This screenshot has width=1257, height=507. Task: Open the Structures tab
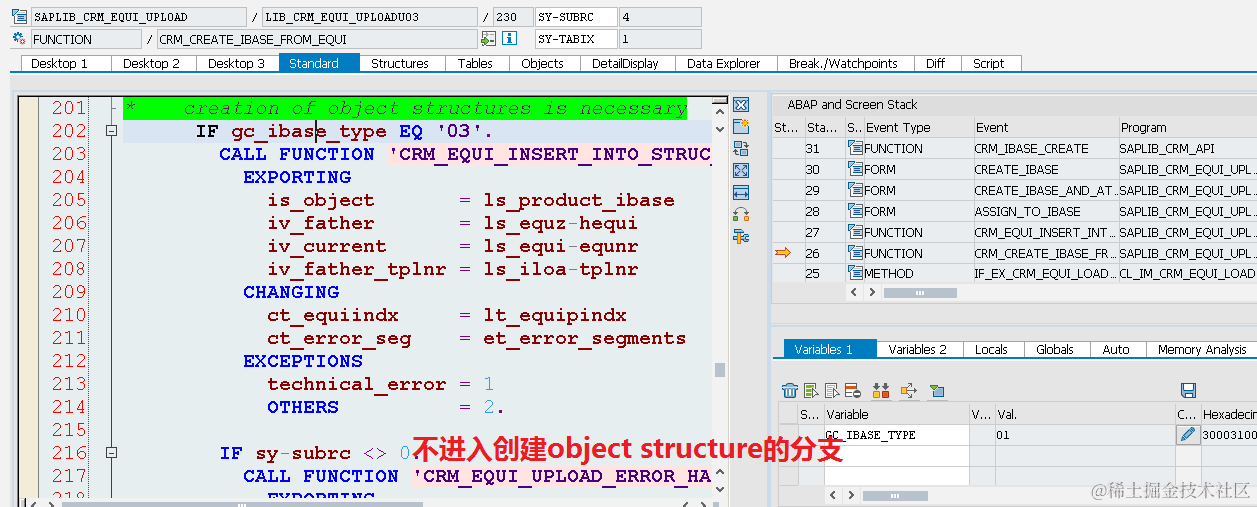pos(400,63)
